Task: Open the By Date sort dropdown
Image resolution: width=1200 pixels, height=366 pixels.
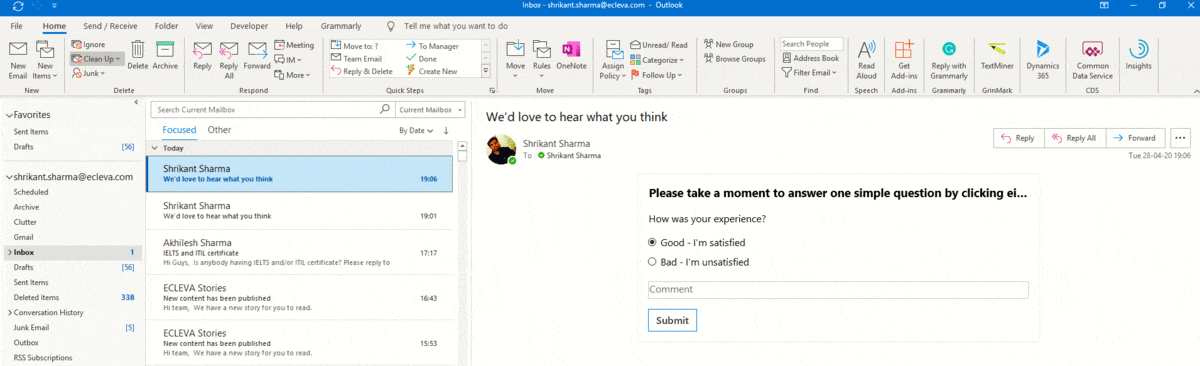Action: 415,131
